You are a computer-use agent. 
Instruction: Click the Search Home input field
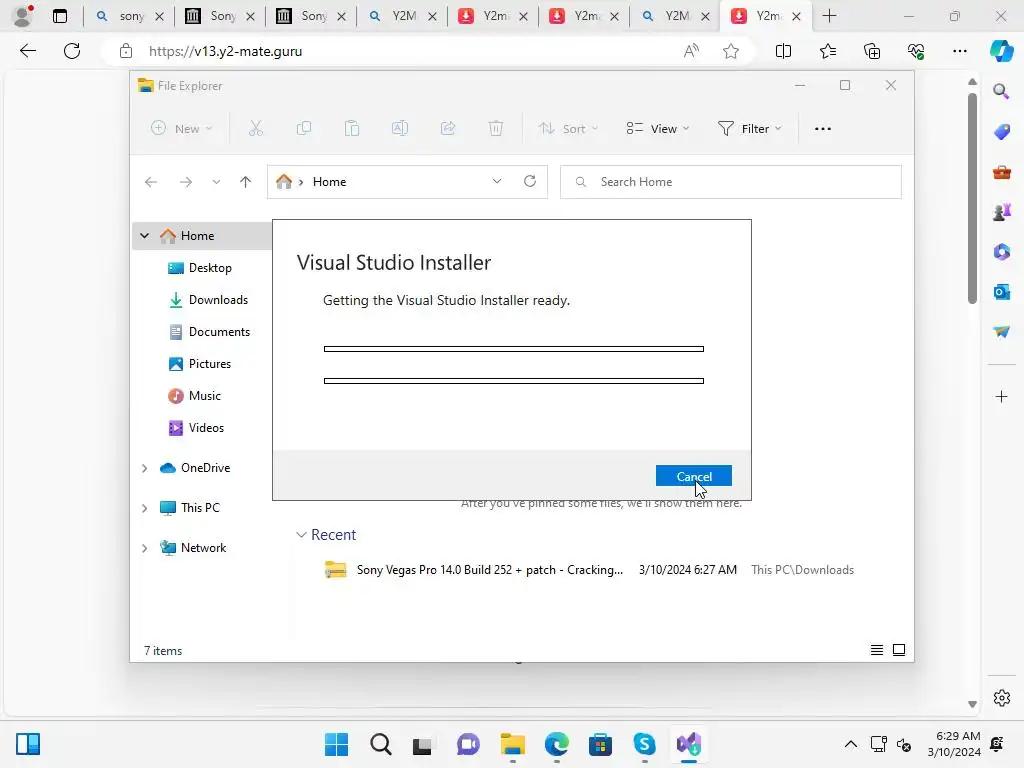pyautogui.click(x=731, y=182)
